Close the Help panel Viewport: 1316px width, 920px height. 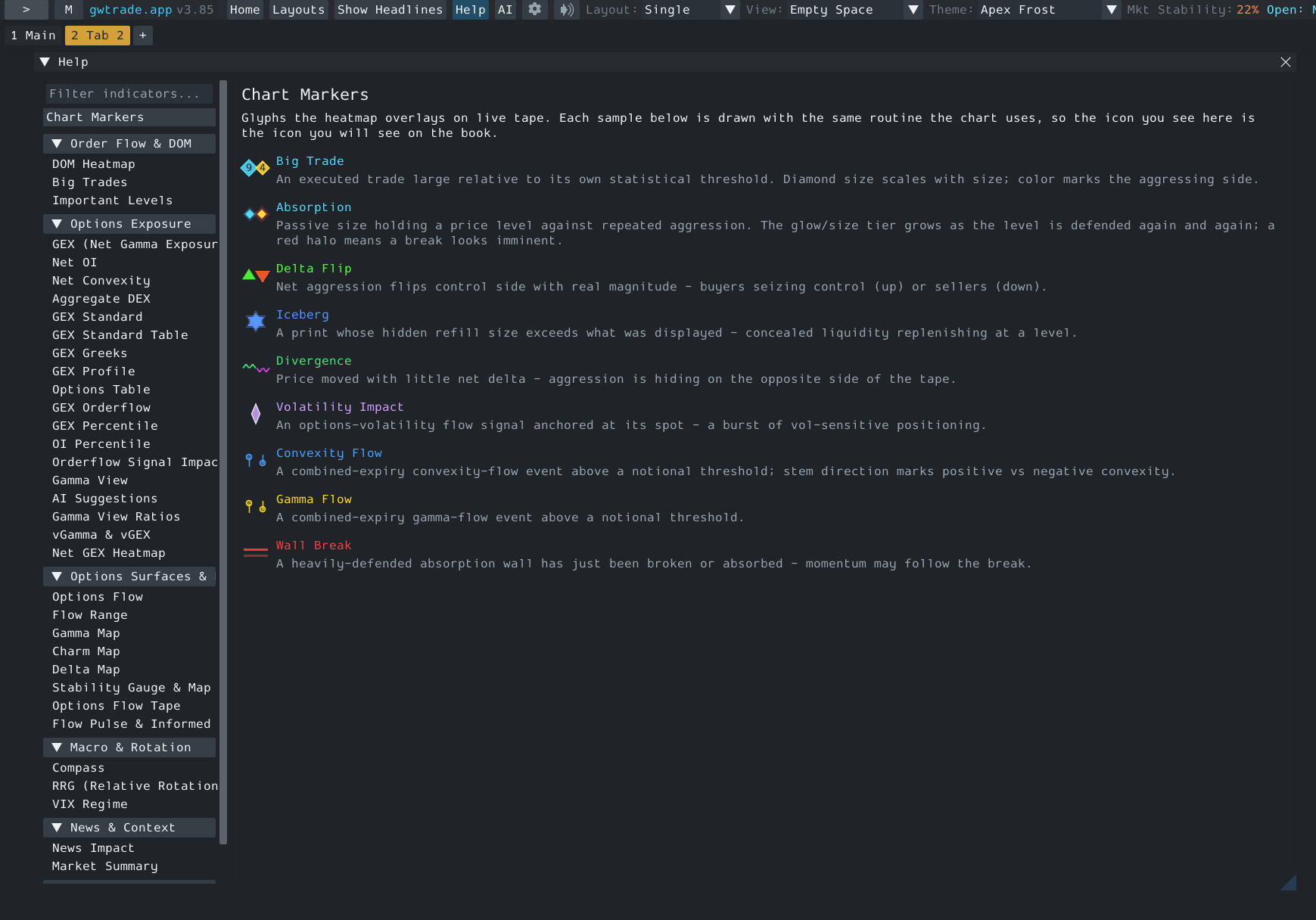(x=1286, y=62)
